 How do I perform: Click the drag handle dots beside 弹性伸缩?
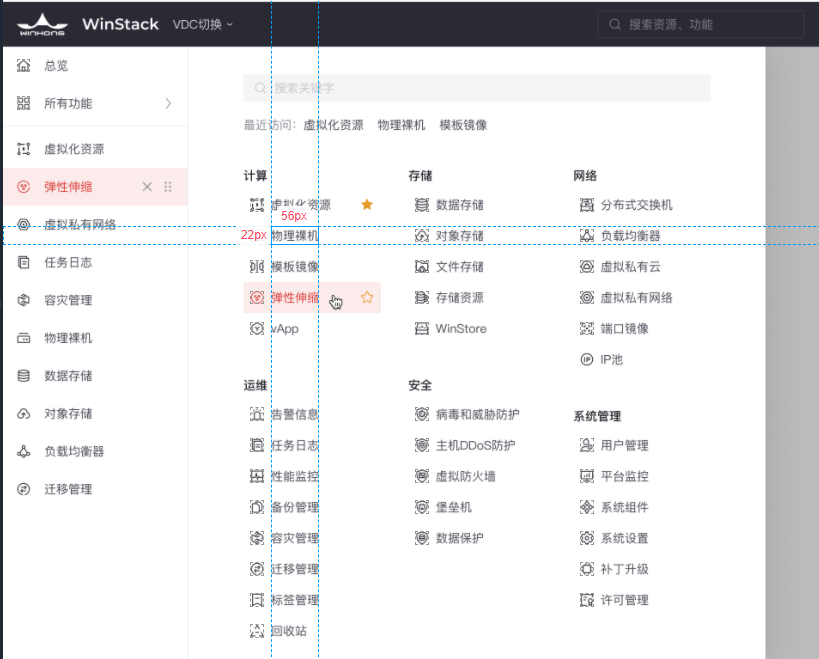click(168, 187)
